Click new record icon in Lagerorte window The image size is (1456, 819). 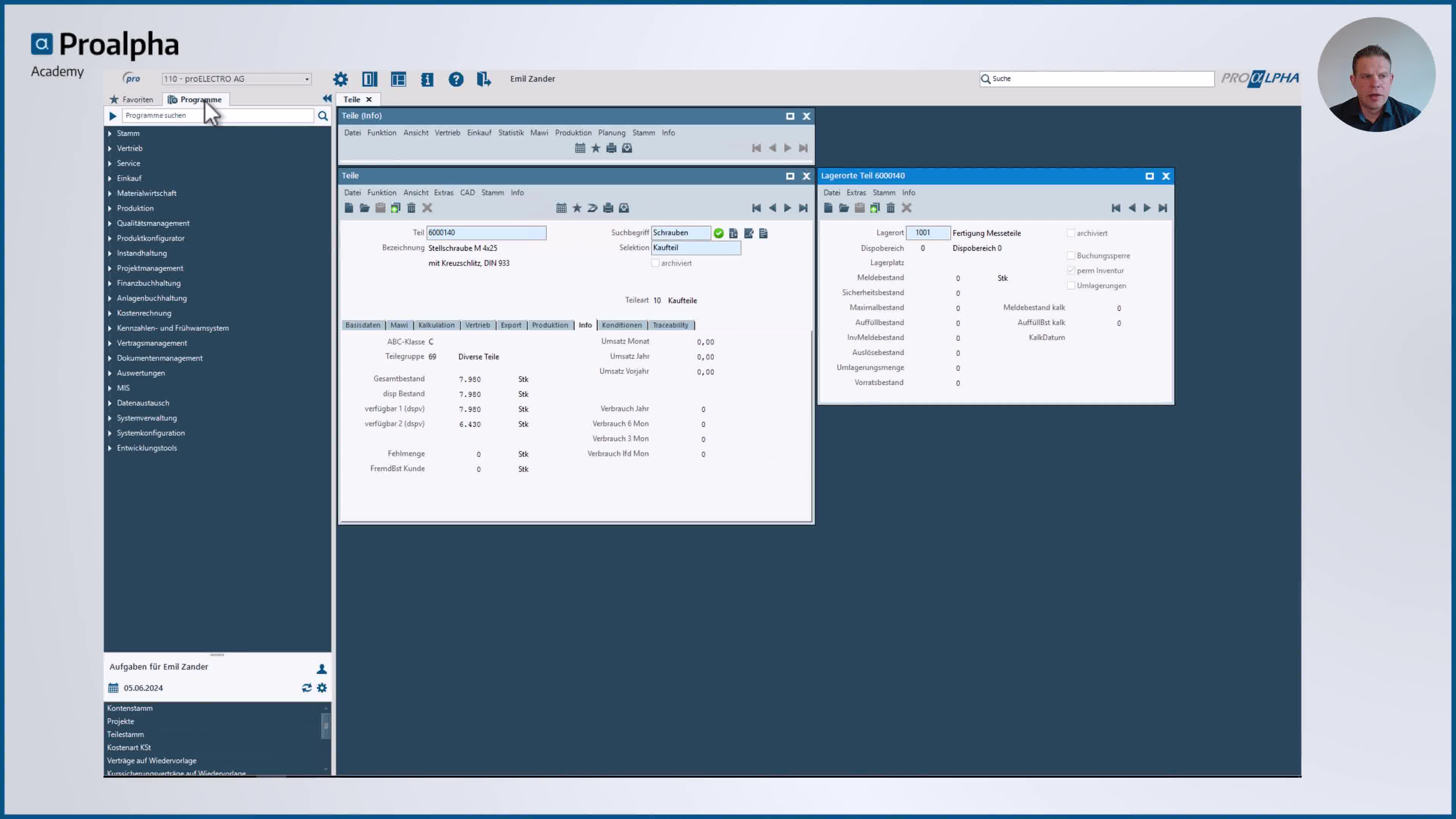point(828,208)
